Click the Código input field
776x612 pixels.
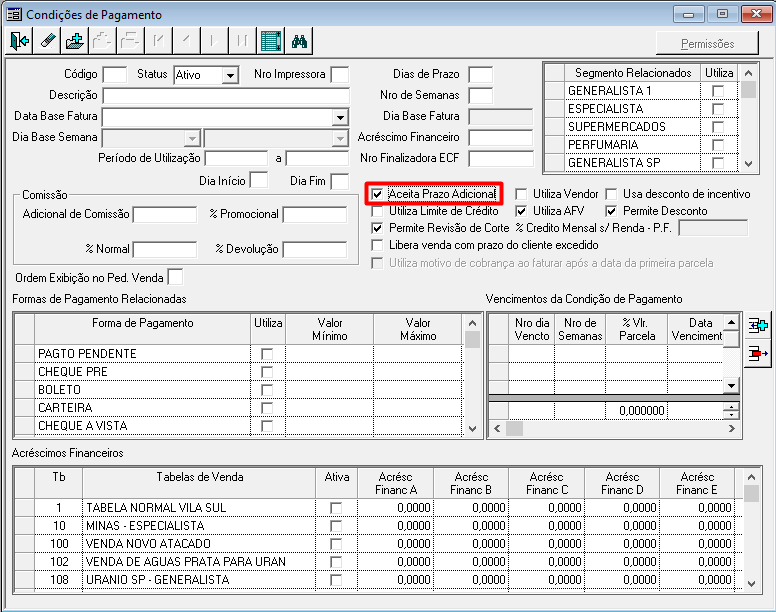pos(115,75)
